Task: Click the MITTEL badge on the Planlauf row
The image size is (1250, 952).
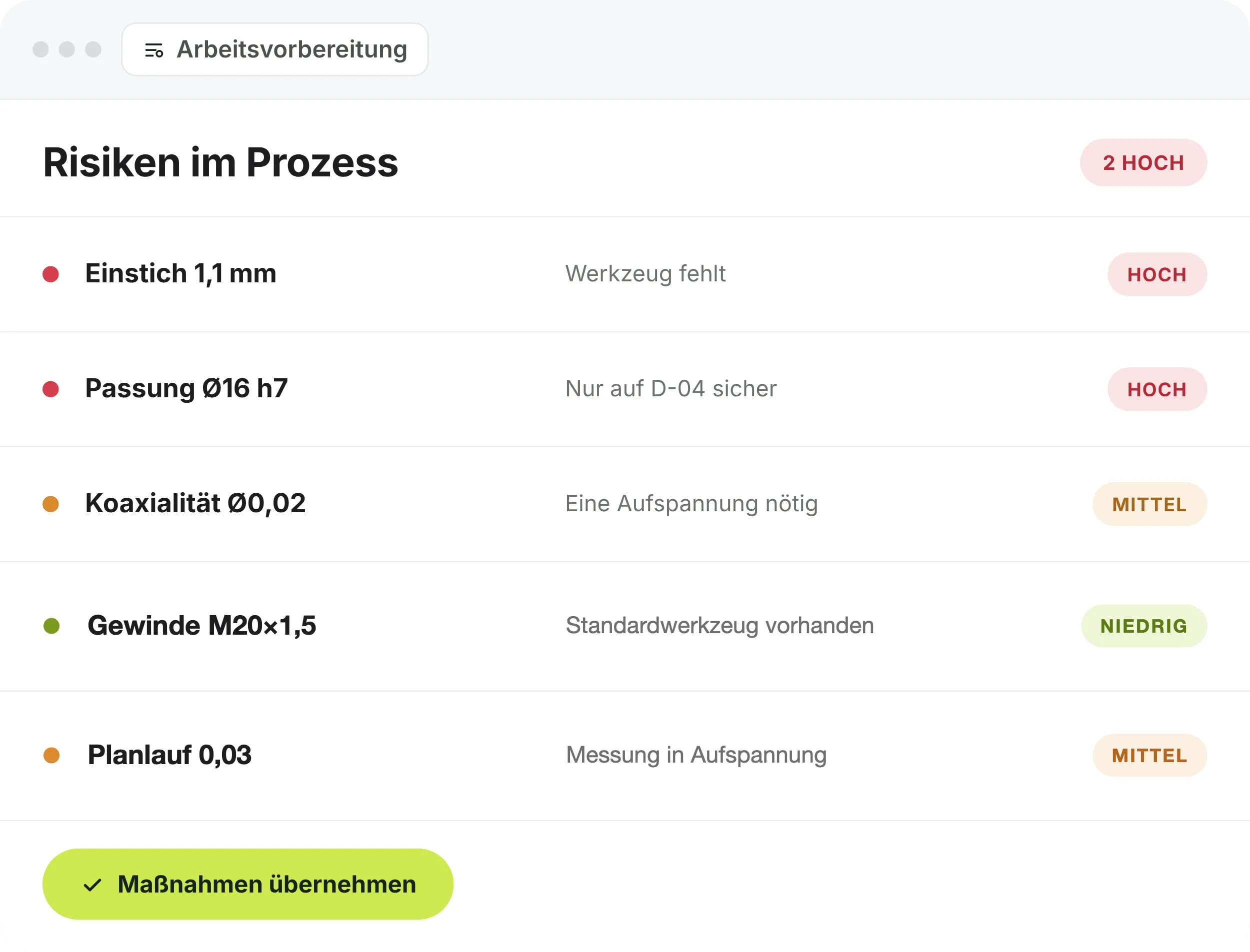Action: tap(1149, 756)
